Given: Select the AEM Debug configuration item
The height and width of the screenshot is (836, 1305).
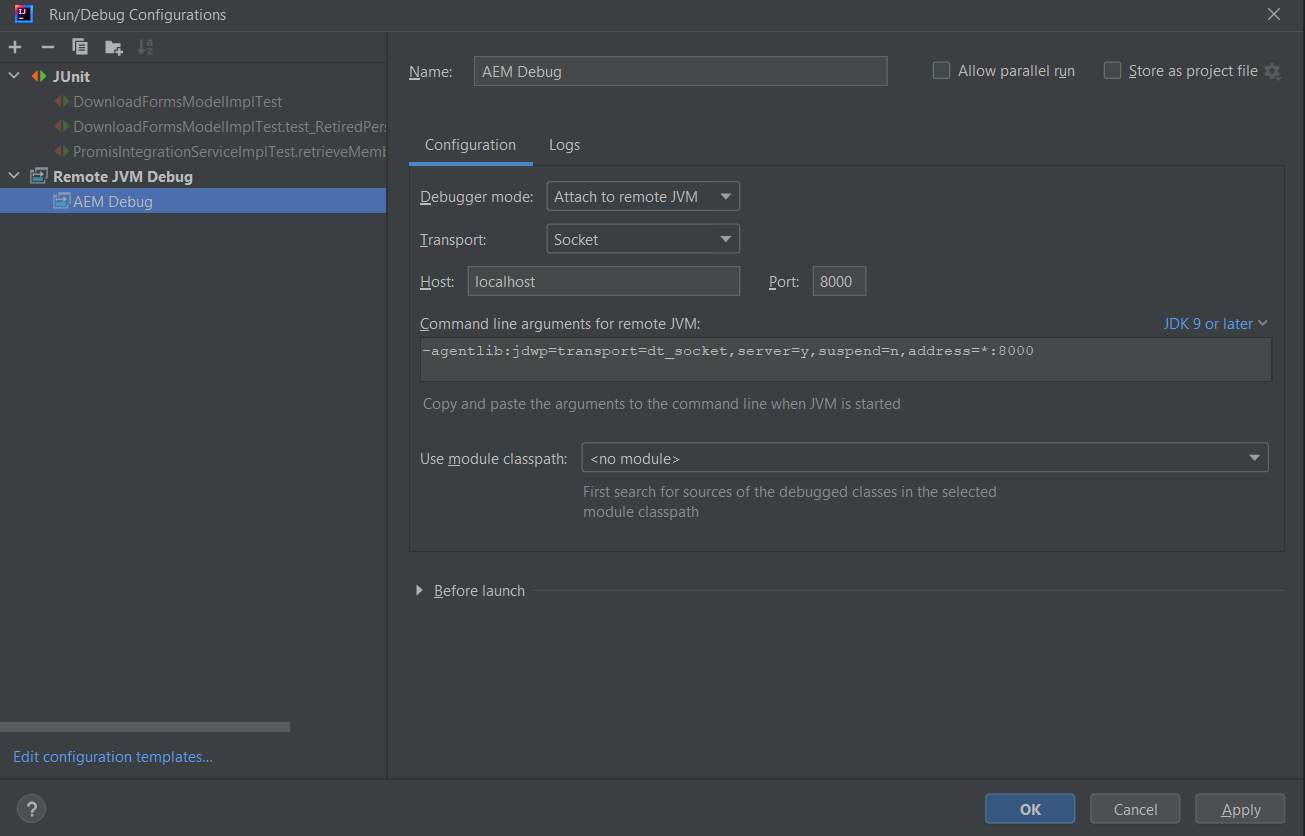Looking at the screenshot, I should (112, 201).
